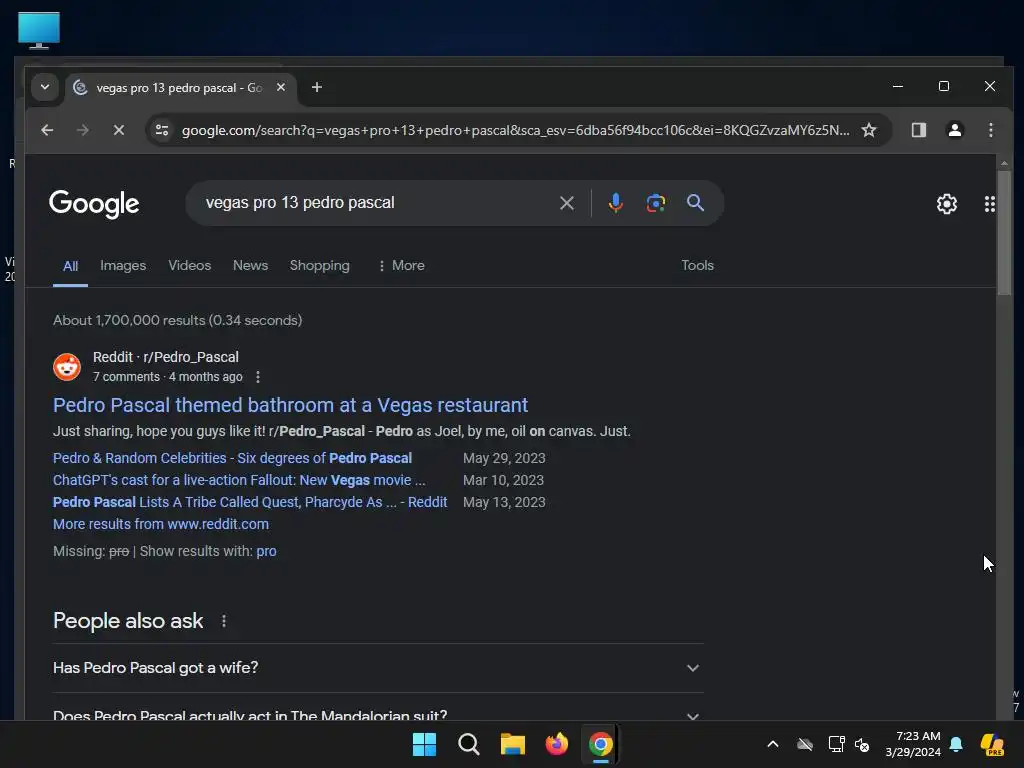Image resolution: width=1024 pixels, height=768 pixels.
Task: Show results with the word pro
Action: (266, 551)
